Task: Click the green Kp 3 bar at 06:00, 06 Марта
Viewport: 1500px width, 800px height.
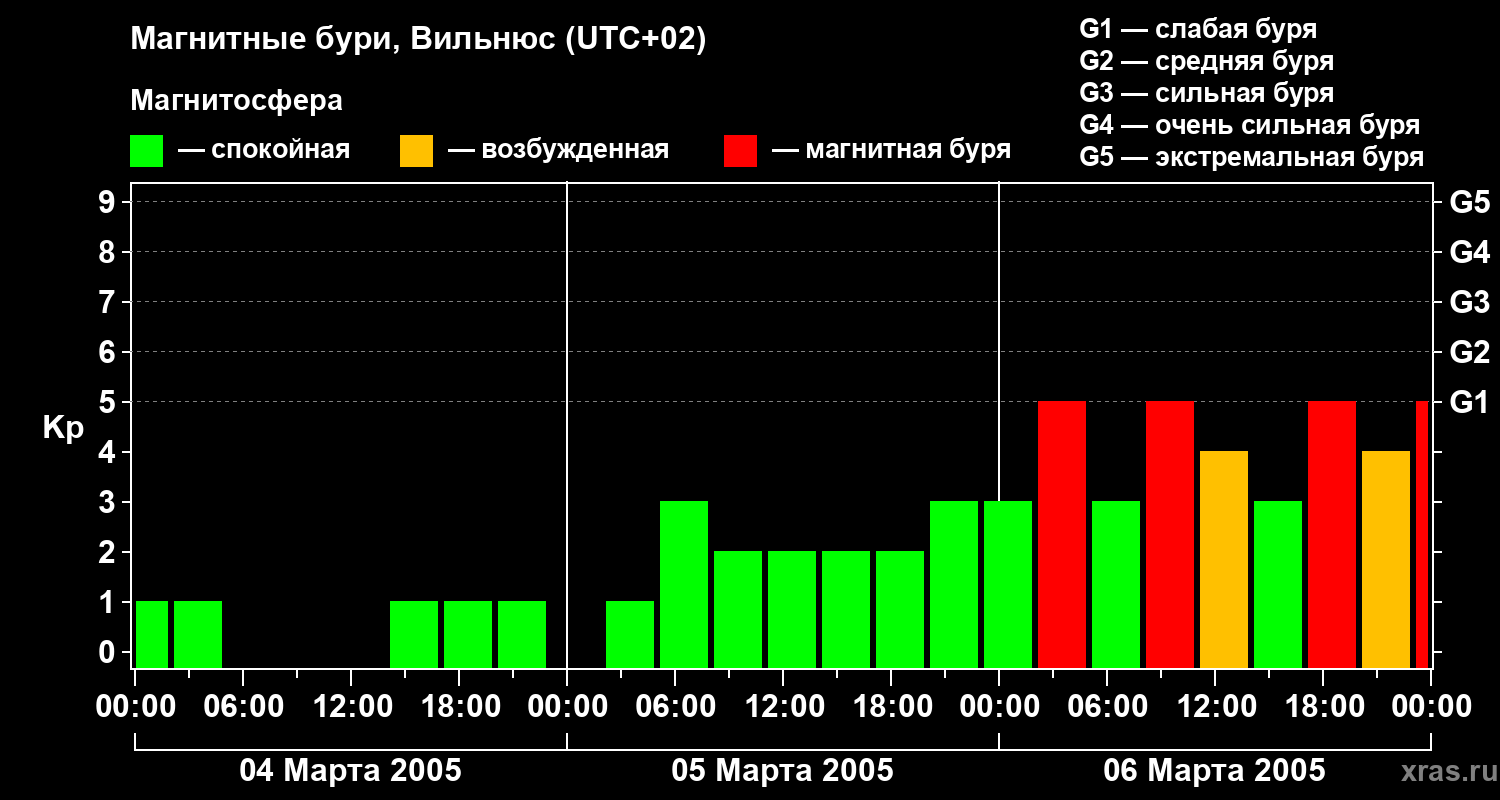Action: click(x=1116, y=585)
